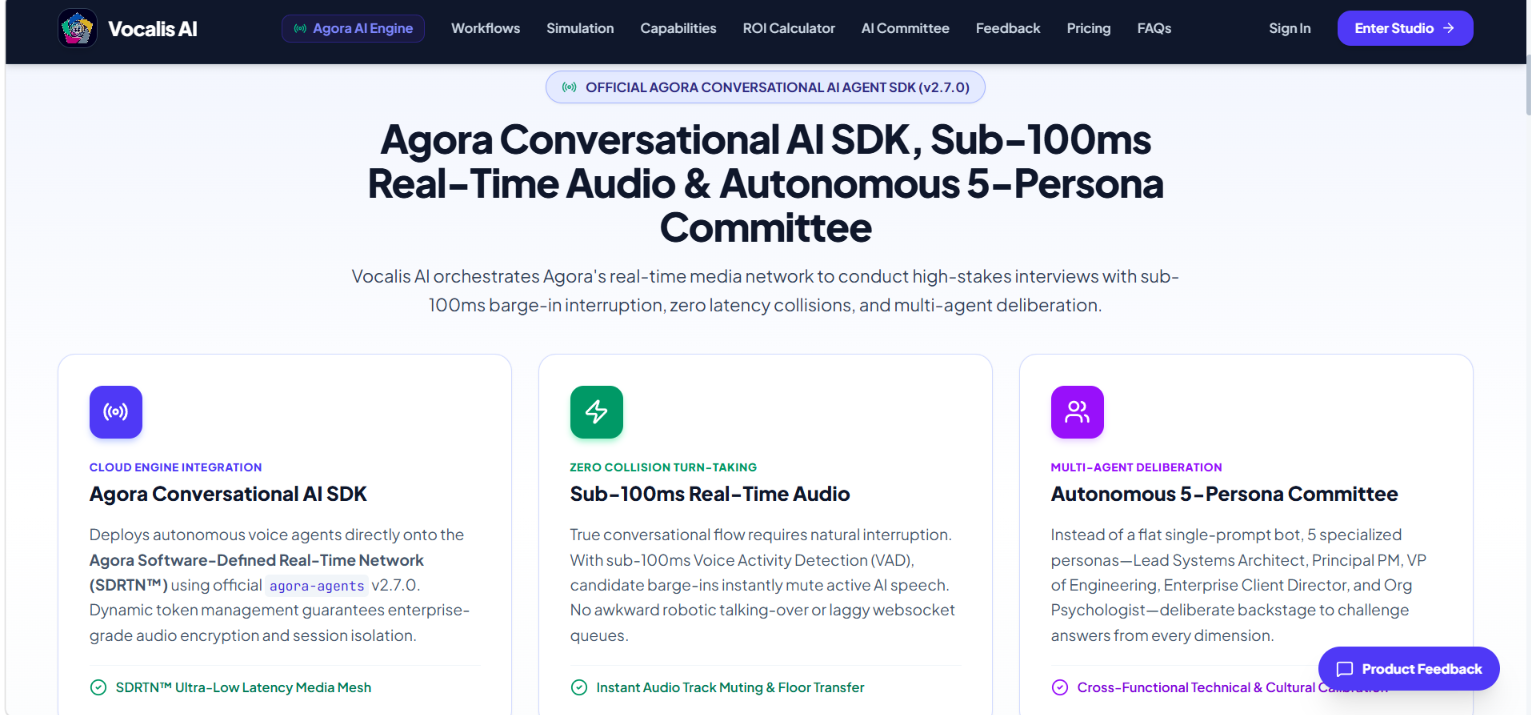Click the Vocalis AI logo icon

78,28
